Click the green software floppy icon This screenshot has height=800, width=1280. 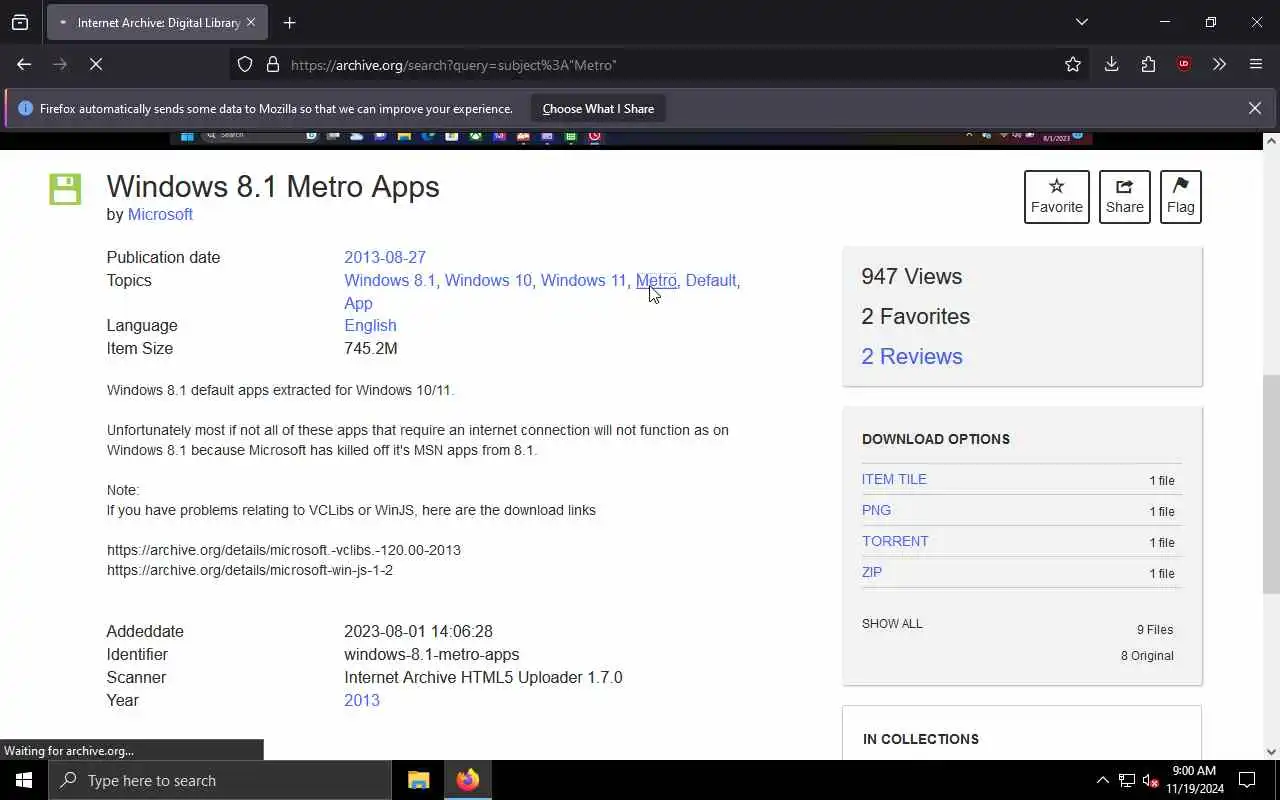(x=65, y=189)
